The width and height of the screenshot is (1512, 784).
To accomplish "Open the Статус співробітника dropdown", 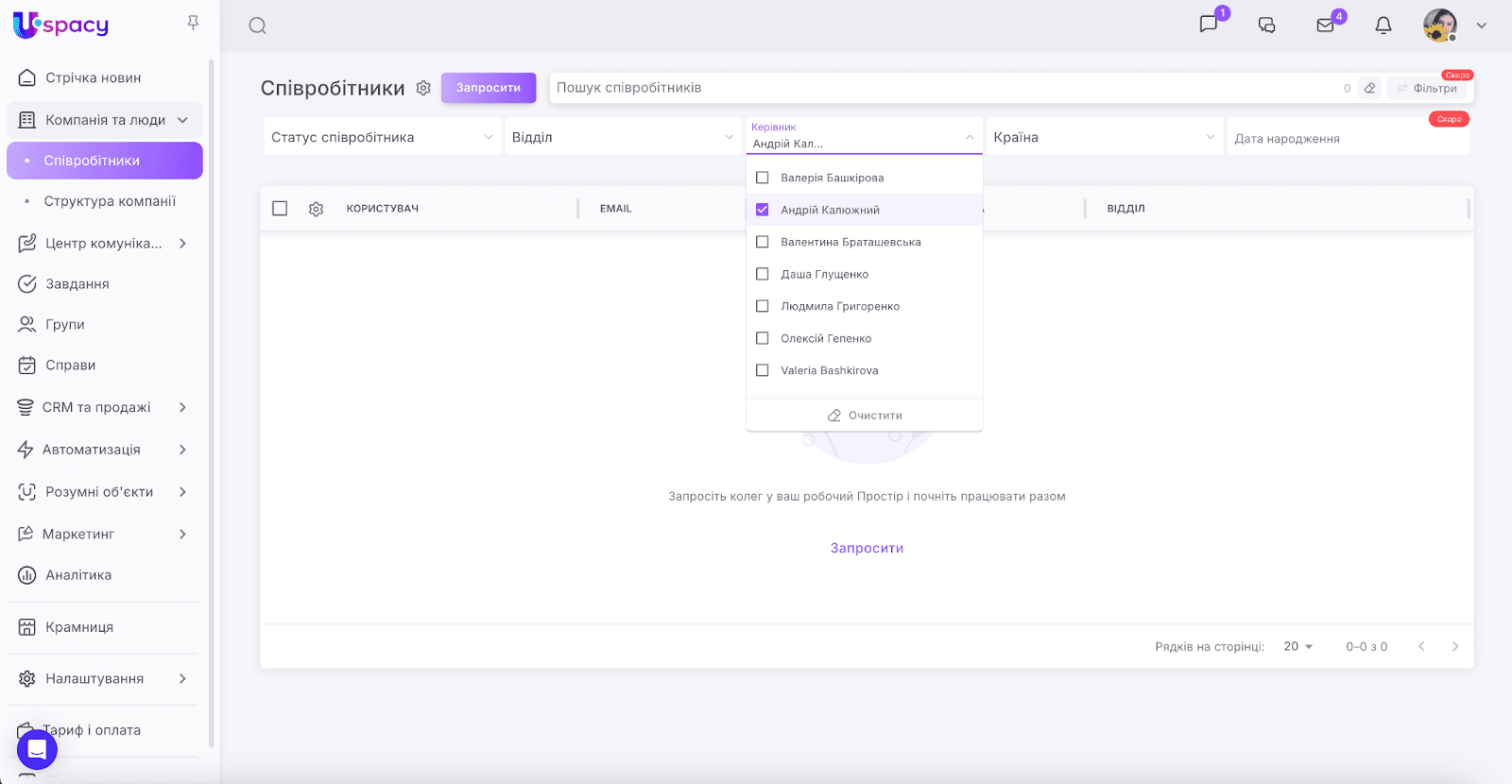I will pyautogui.click(x=382, y=137).
